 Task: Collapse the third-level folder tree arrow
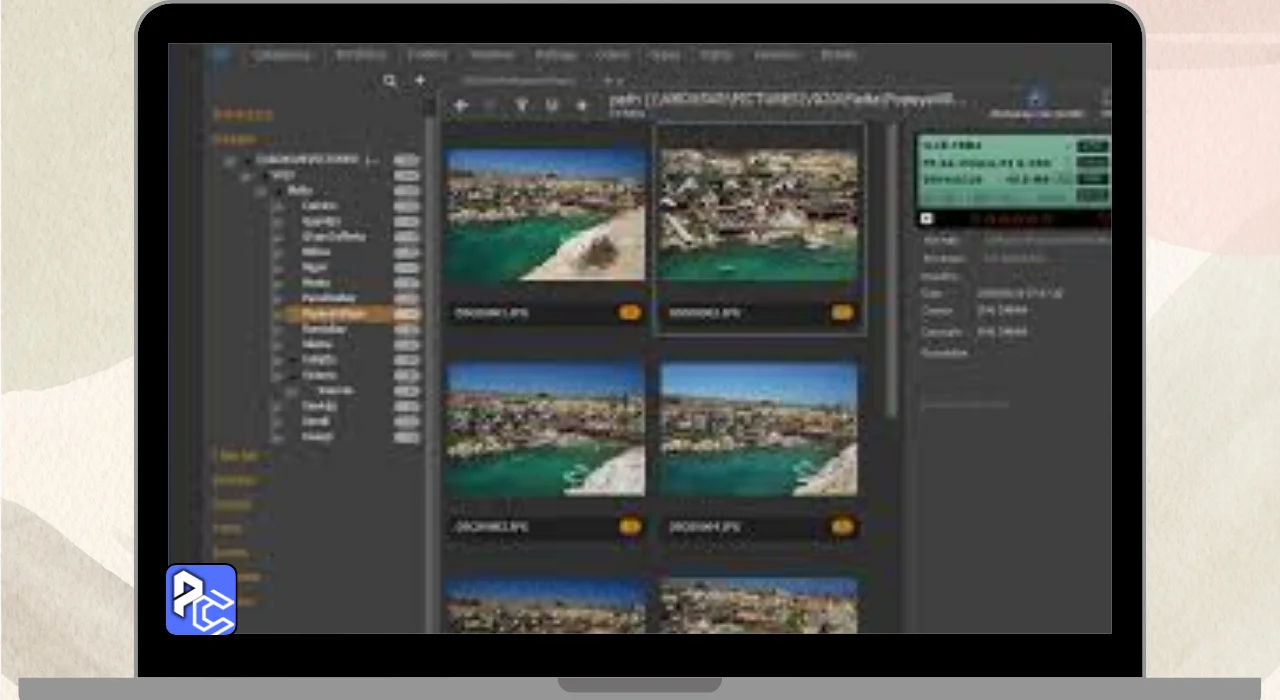pyautogui.click(x=277, y=191)
